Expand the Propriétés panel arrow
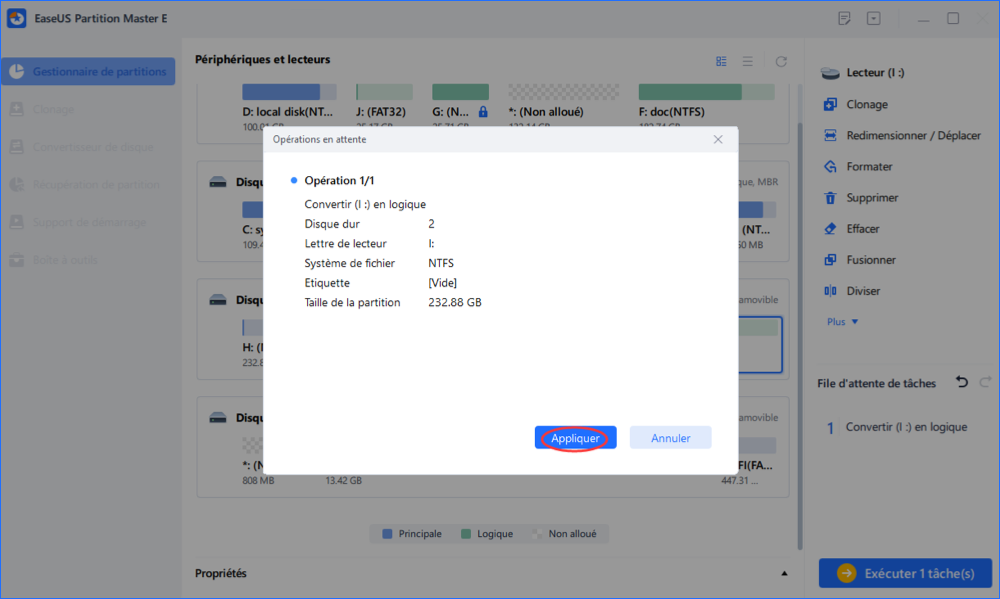This screenshot has width=1000, height=599. click(783, 573)
